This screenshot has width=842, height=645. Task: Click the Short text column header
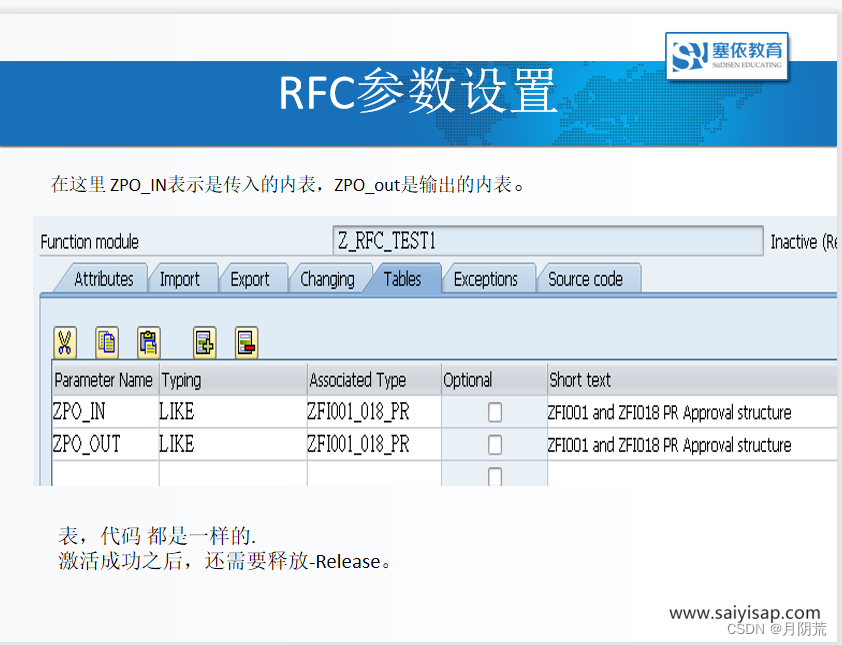coord(692,380)
